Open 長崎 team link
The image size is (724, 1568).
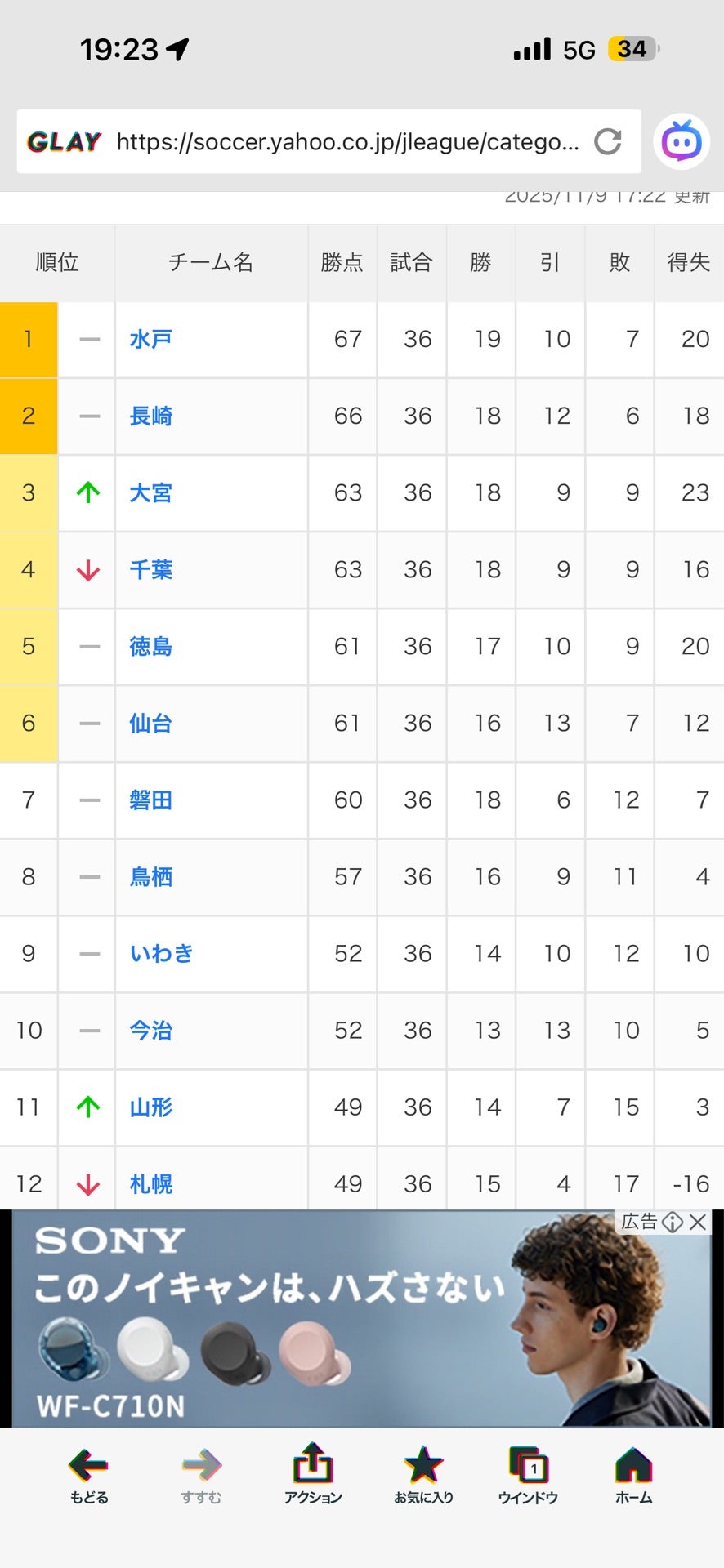pos(150,416)
